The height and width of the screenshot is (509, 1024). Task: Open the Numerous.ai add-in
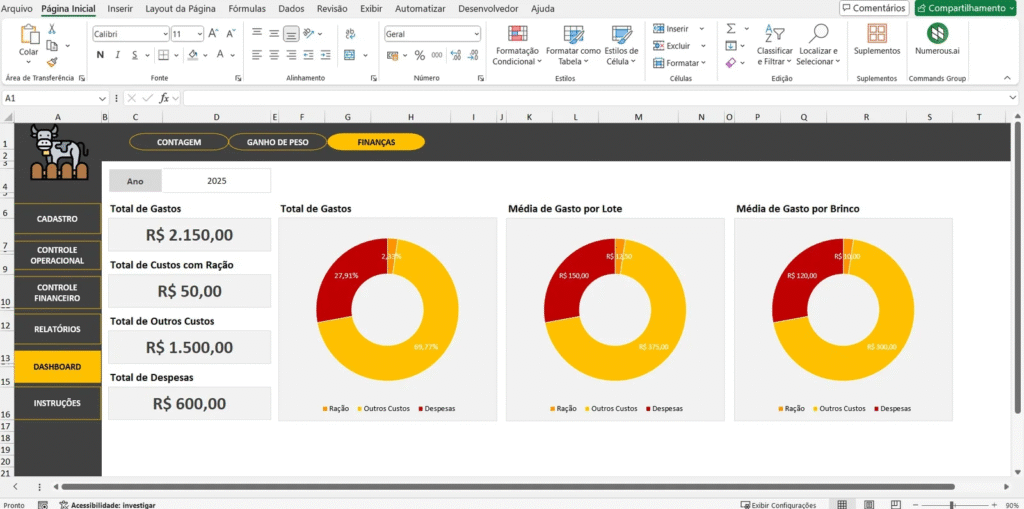point(937,40)
